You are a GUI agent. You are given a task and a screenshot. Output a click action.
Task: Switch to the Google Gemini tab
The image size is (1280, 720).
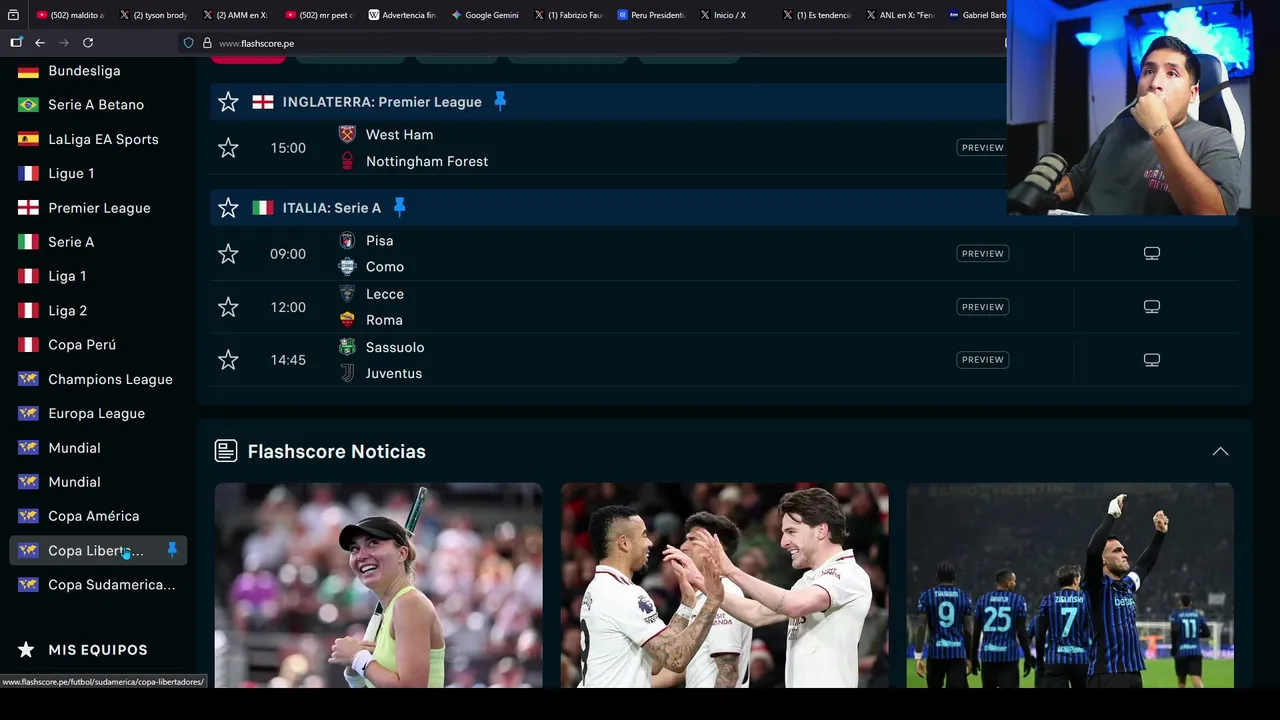click(485, 15)
